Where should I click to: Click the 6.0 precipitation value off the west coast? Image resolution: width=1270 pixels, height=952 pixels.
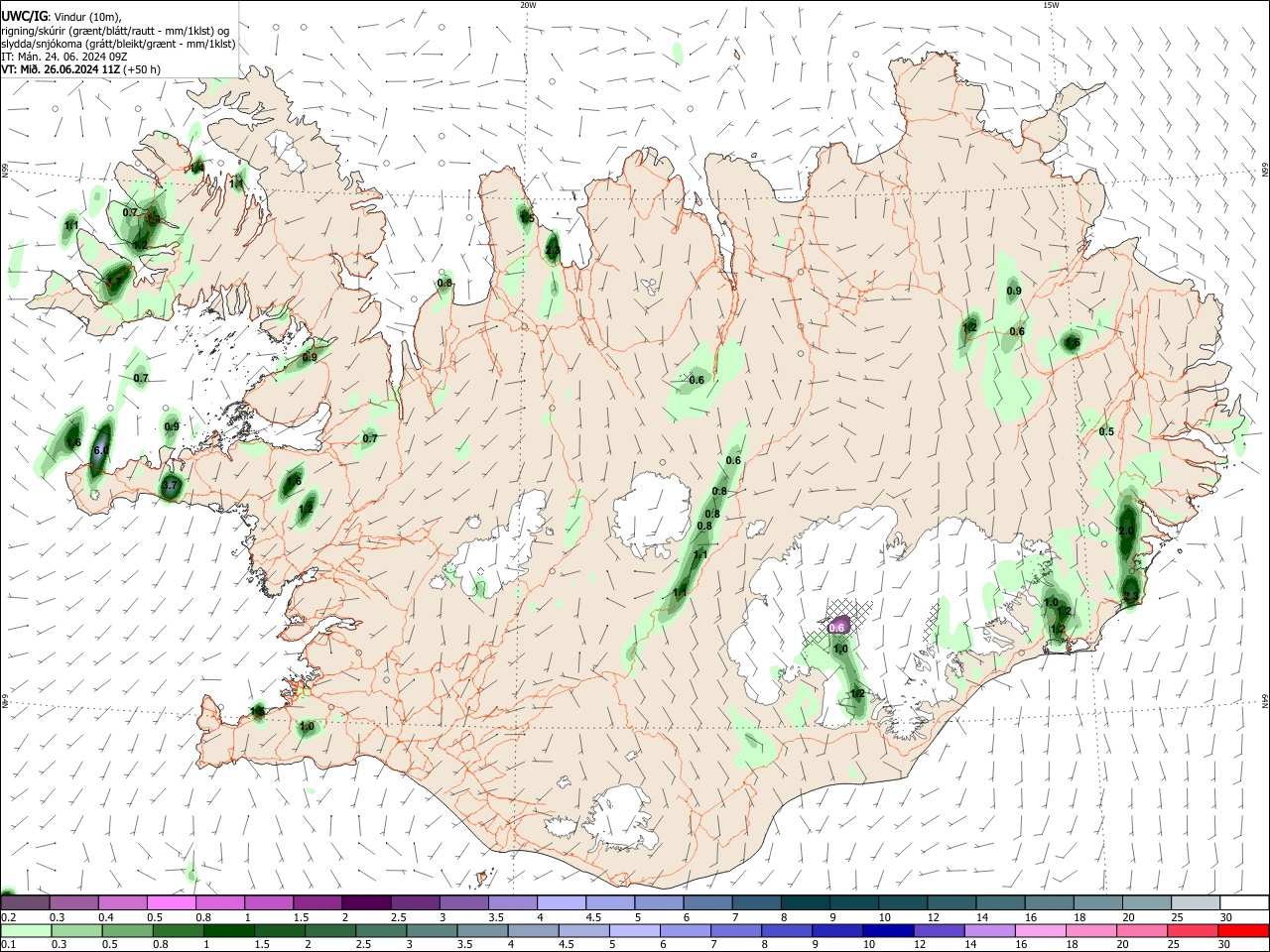pos(100,450)
